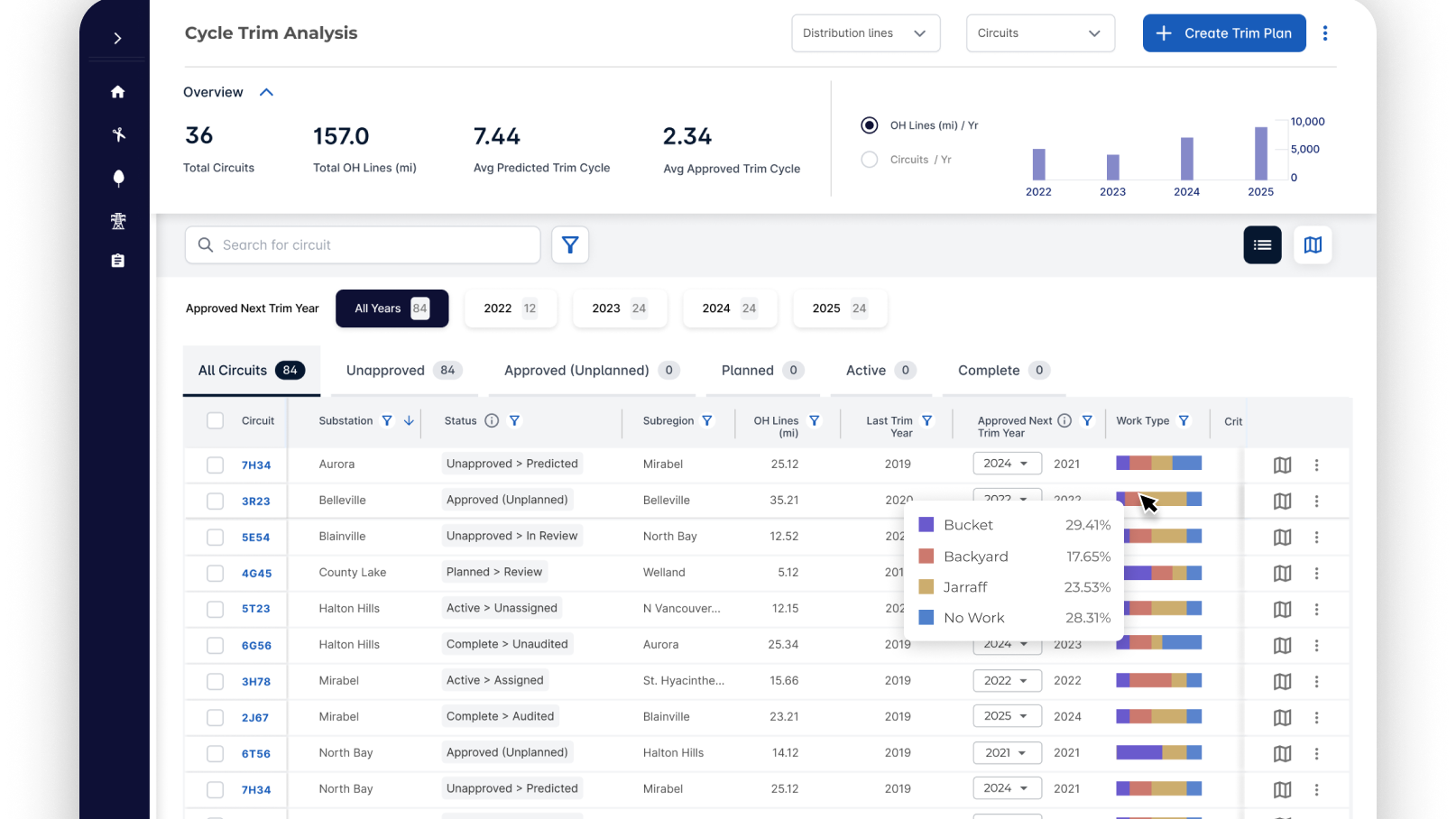Image resolution: width=1456 pixels, height=819 pixels.
Task: Click the Create Trim Plan button
Action: point(1223,33)
